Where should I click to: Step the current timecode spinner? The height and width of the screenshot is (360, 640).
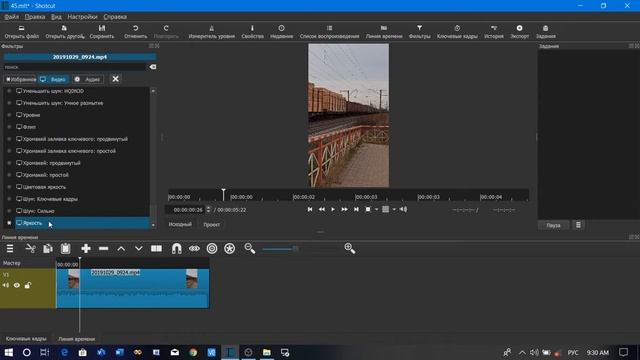[x=209, y=209]
